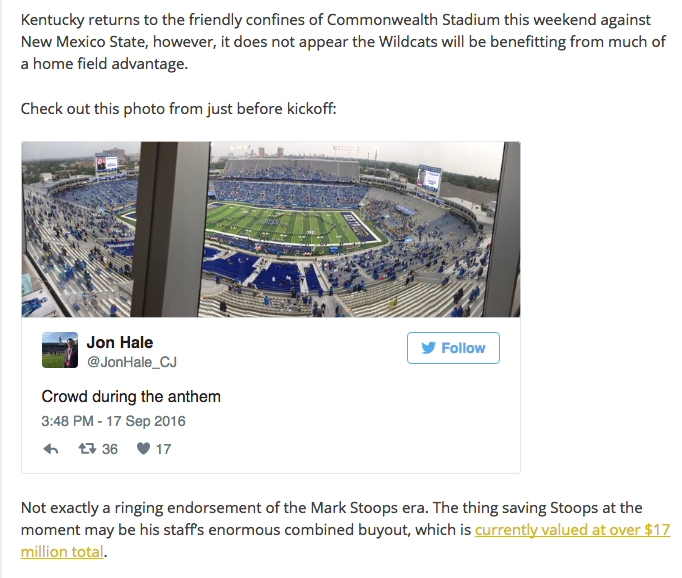Click the Twitter bird icon in Follow button
Image resolution: width=682 pixels, height=578 pixels.
click(x=428, y=348)
